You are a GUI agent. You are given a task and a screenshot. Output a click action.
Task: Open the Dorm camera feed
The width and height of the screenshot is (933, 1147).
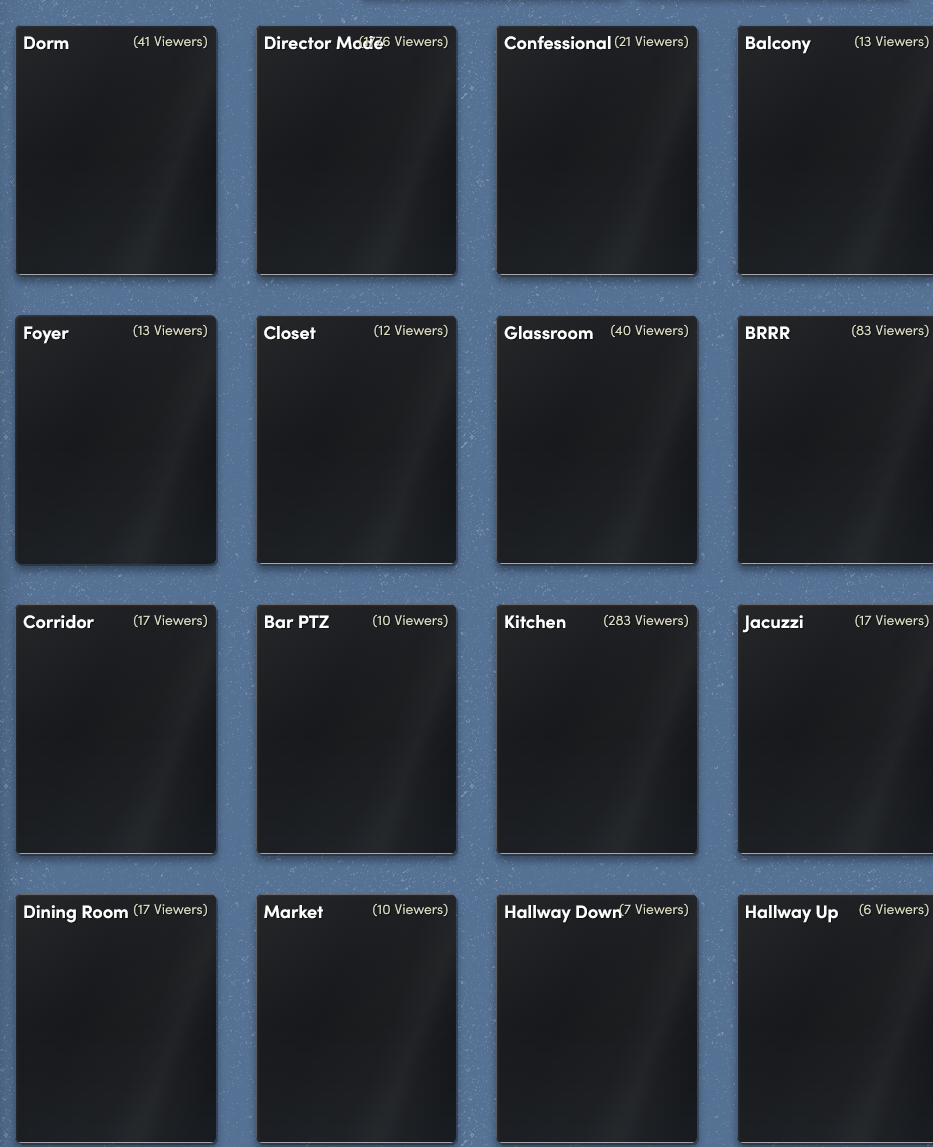116,151
